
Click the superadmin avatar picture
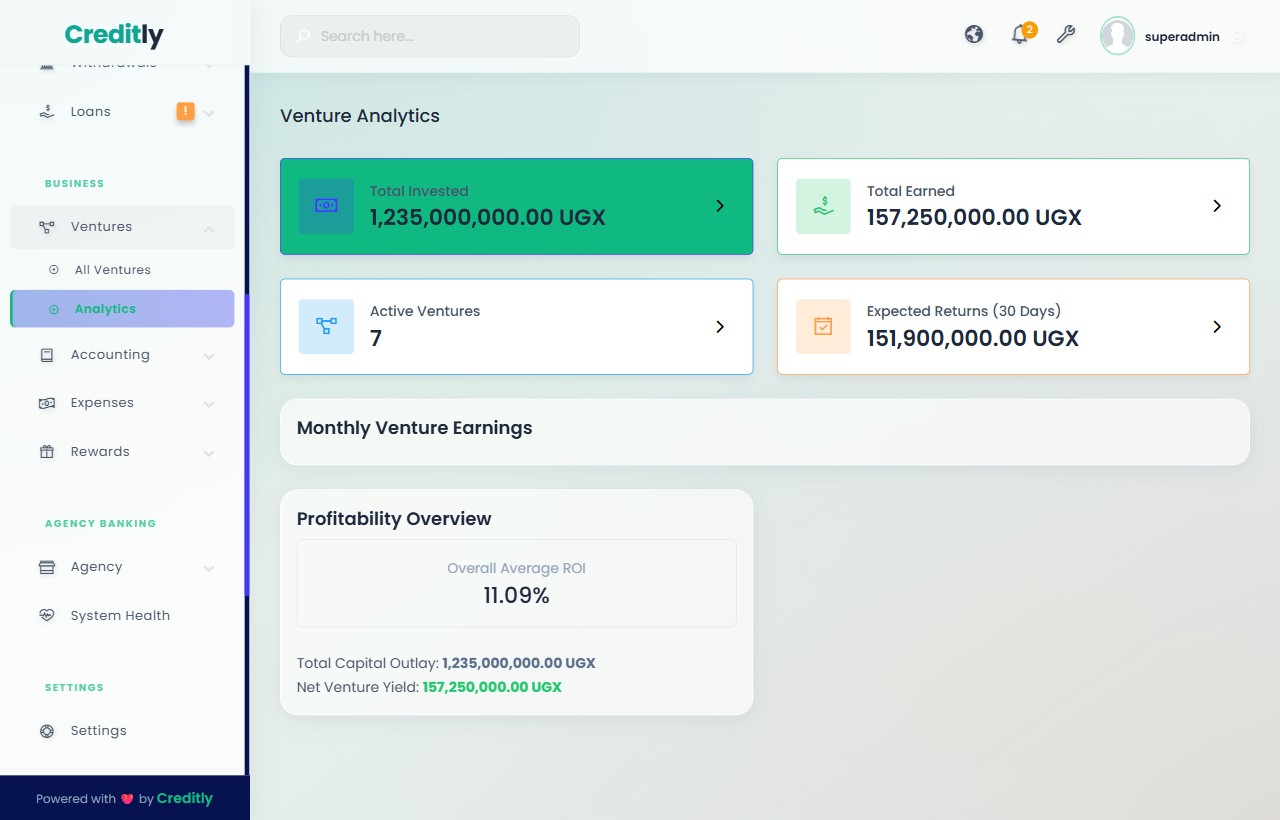click(x=1117, y=36)
